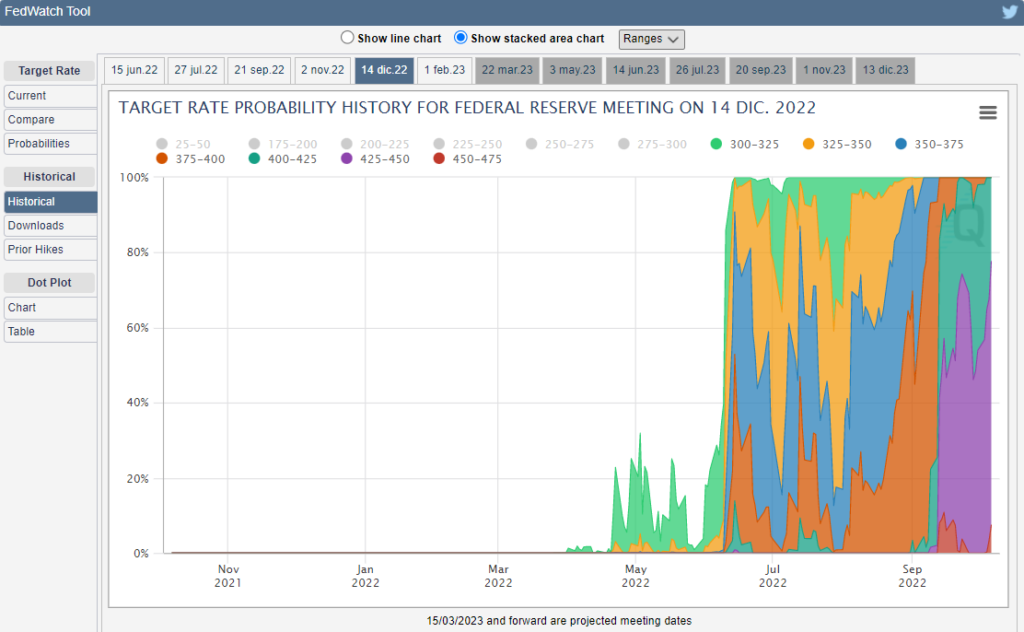Hide the 350-375 legend series
Viewport: 1024px width, 632px height.
pyautogui.click(x=930, y=144)
